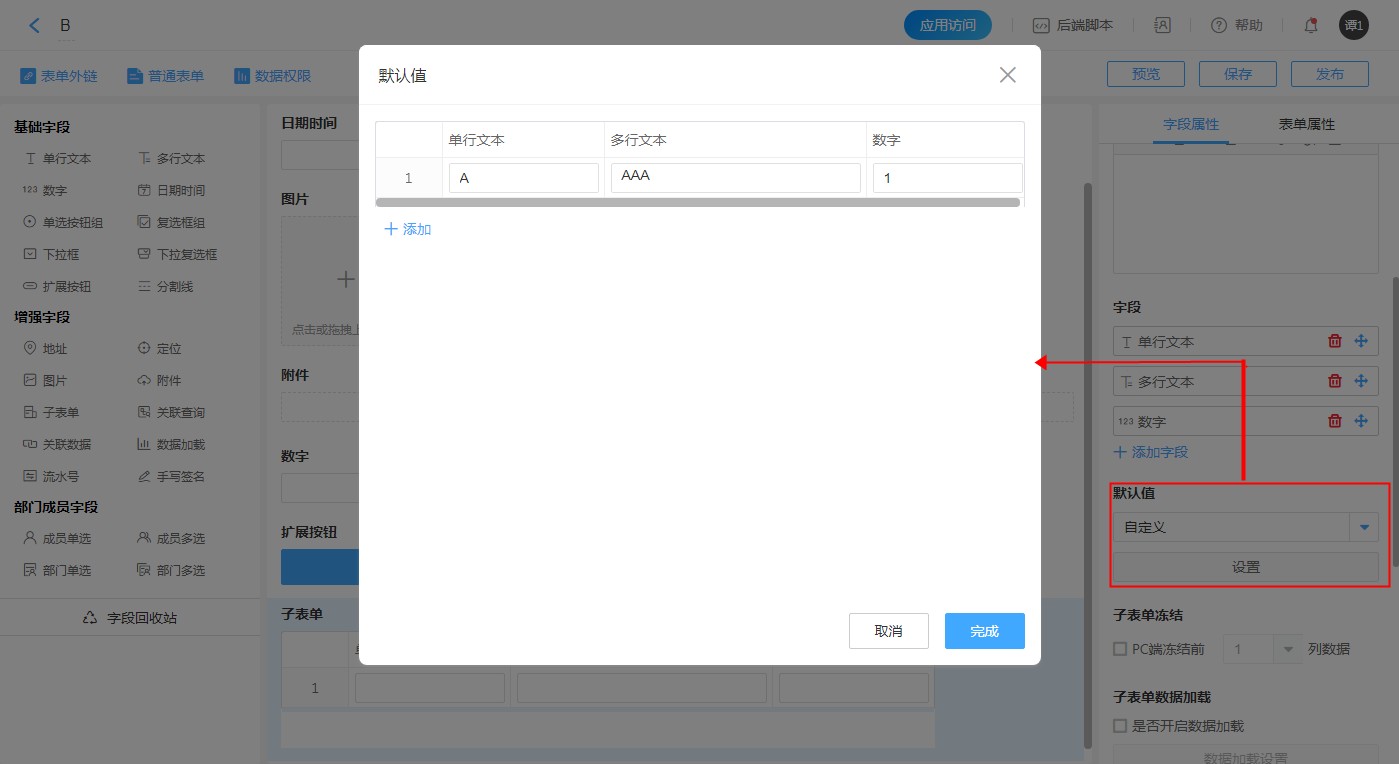Open the 后端脚本 script editor
This screenshot has width=1399, height=764.
point(1073,26)
